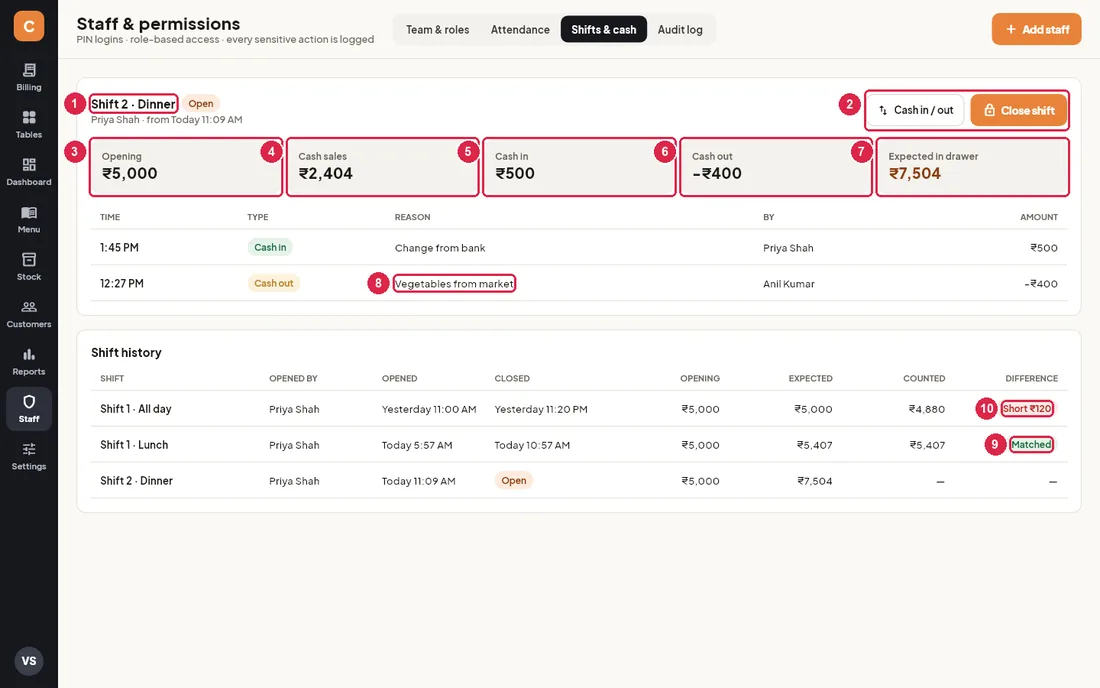Image resolution: width=1100 pixels, height=688 pixels.
Task: Go to Tables in sidebar
Action: pos(29,124)
